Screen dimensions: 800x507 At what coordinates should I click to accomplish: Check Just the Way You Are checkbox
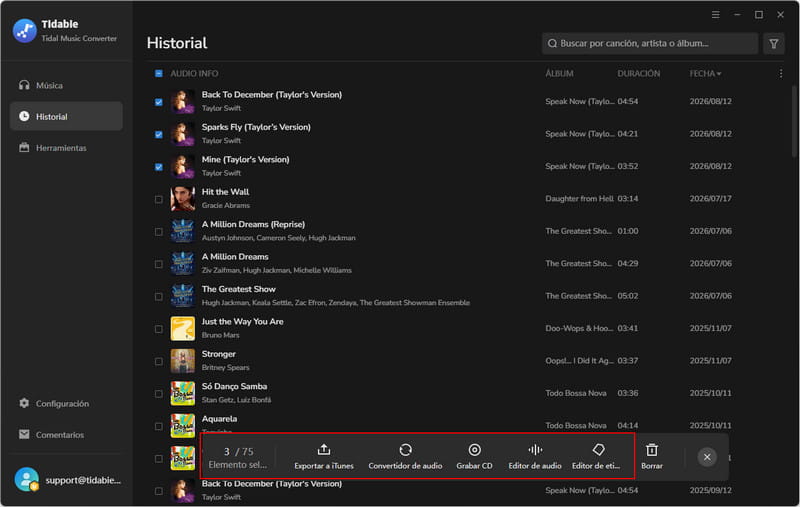[x=159, y=329]
